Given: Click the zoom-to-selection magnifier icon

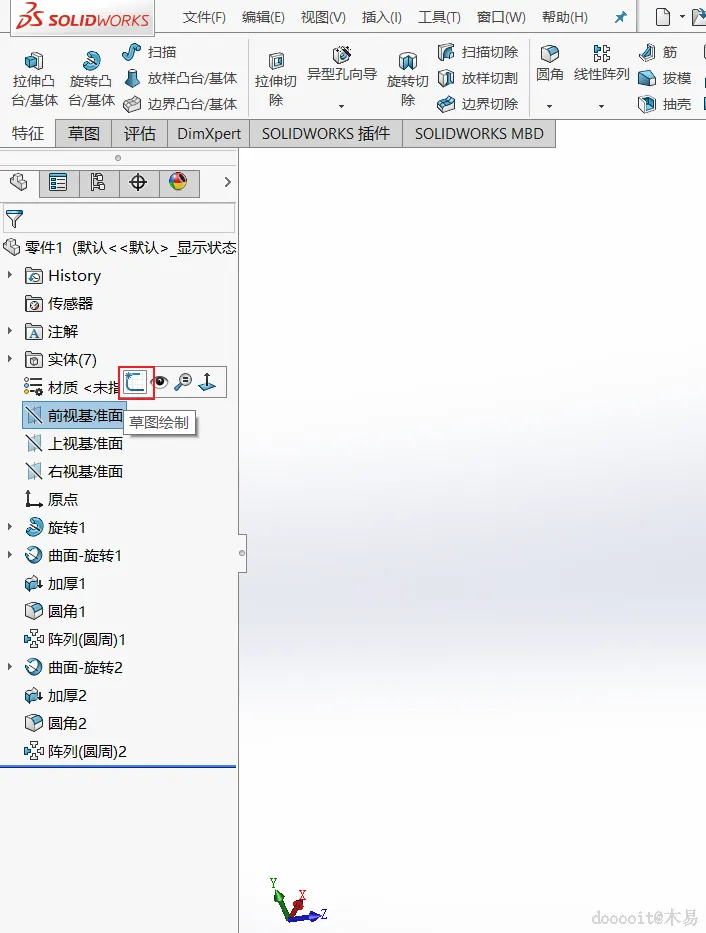Looking at the screenshot, I should (x=183, y=382).
